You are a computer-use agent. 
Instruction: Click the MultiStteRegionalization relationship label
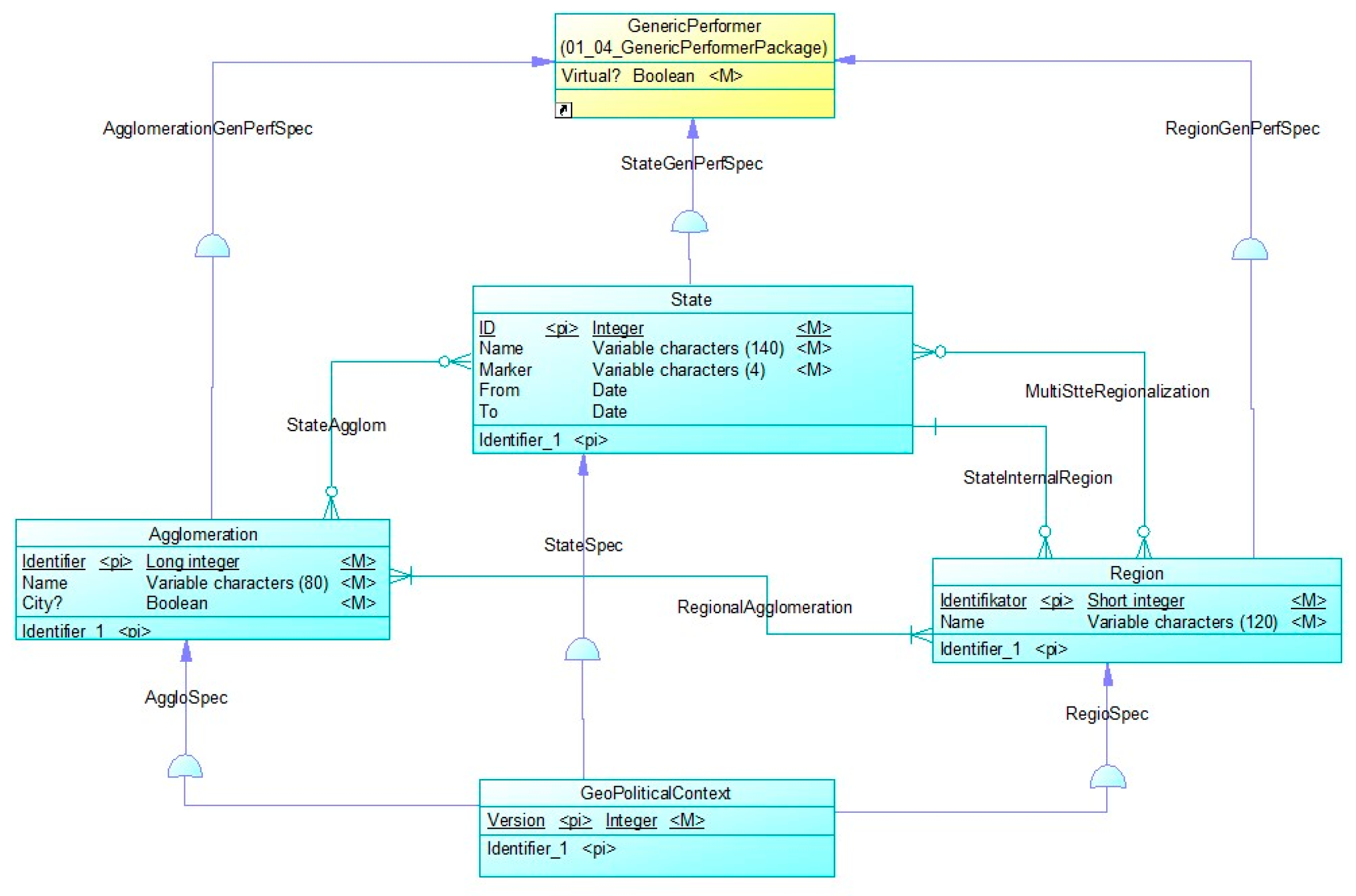coord(1117,392)
